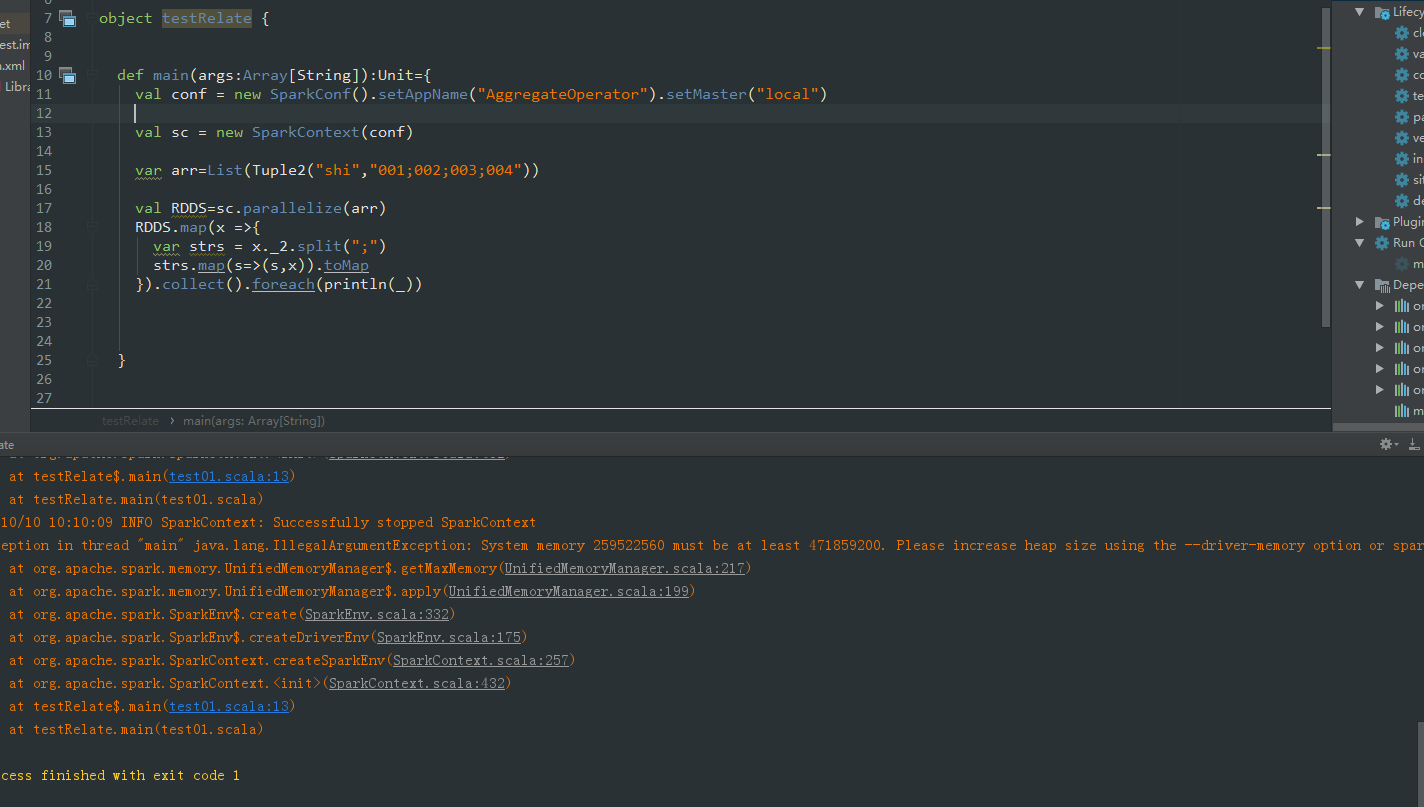Open the SparkContext.scala:432 link
The height and width of the screenshot is (807, 1424).
(417, 683)
